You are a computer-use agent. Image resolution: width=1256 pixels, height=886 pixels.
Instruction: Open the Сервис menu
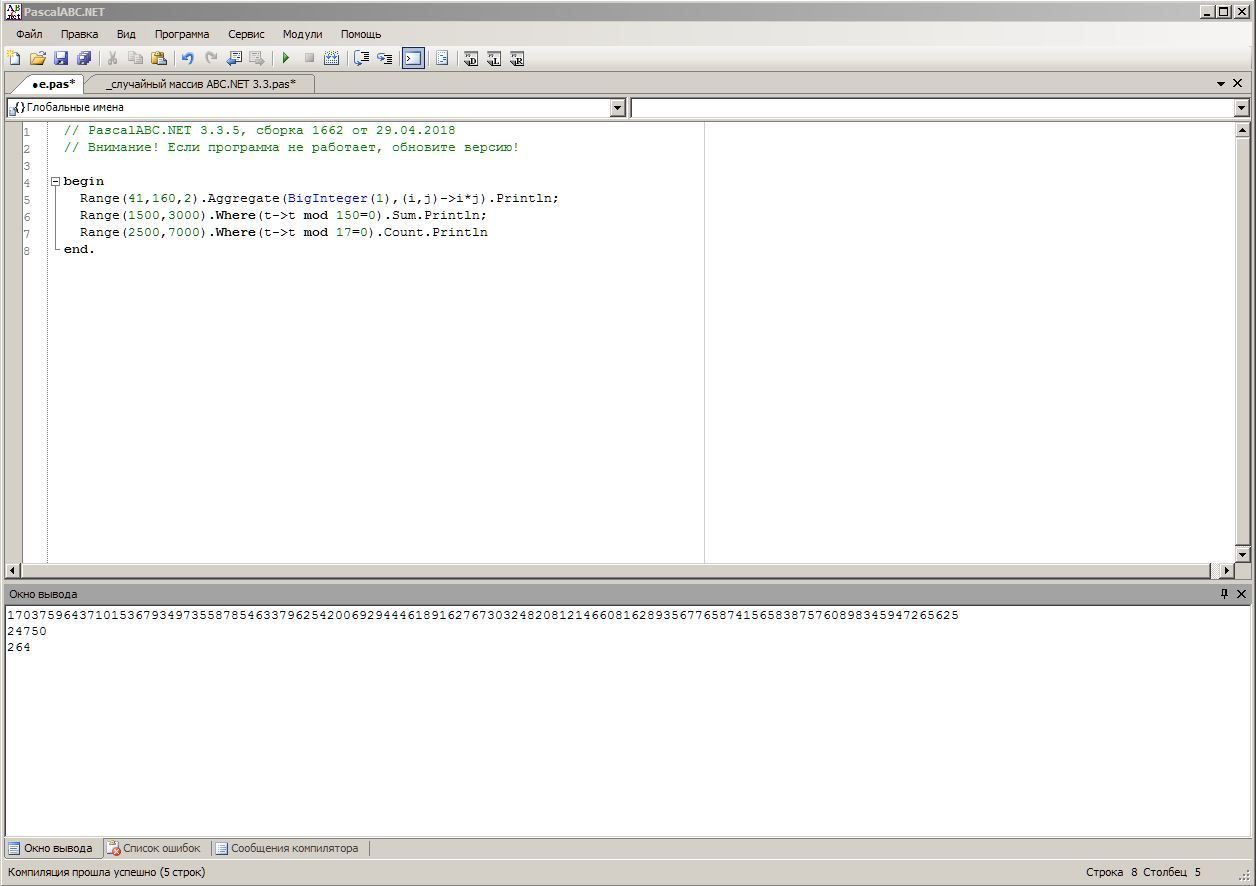(246, 34)
